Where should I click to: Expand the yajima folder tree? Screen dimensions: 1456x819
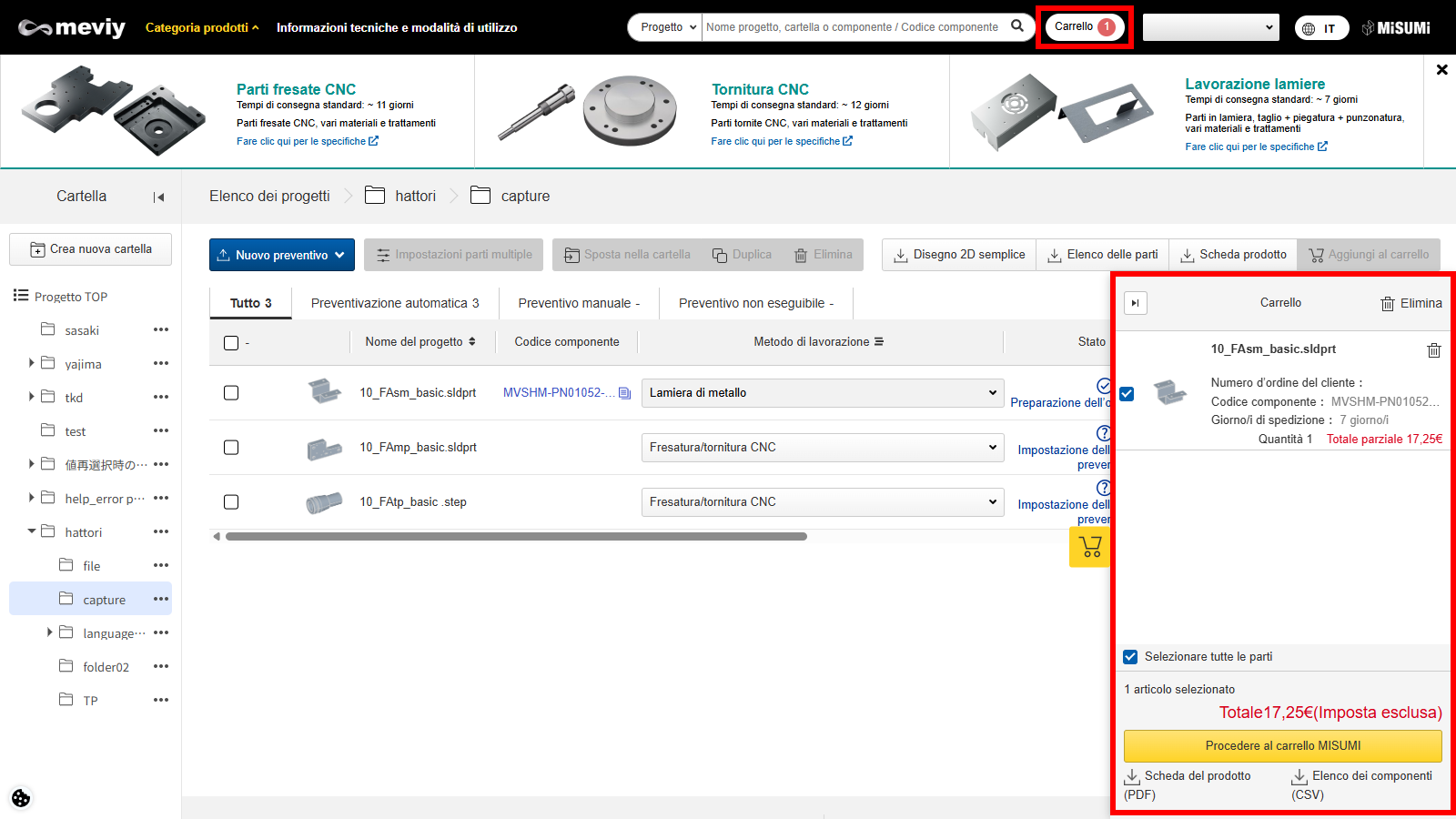[32, 363]
